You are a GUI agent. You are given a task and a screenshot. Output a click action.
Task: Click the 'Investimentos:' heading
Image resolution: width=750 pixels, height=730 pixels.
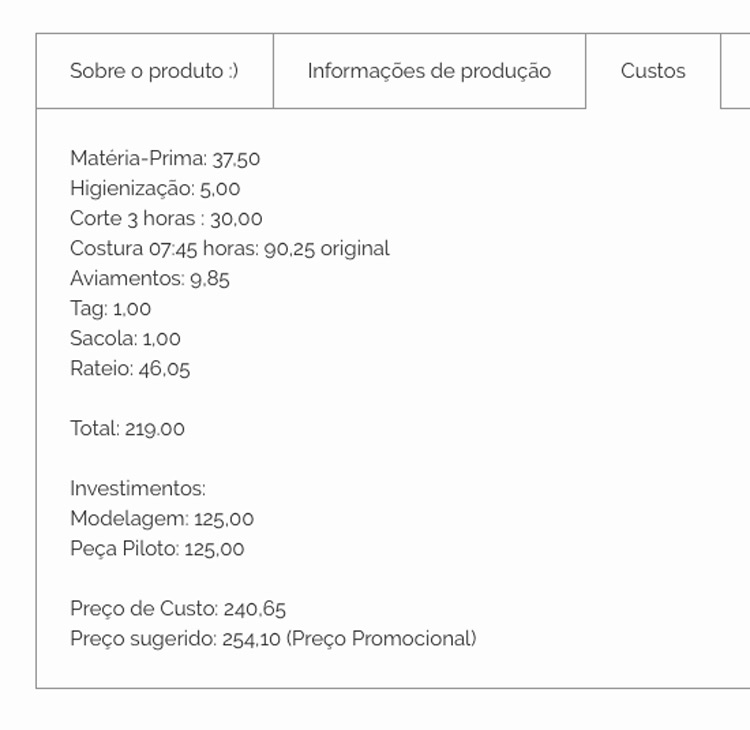[137, 488]
